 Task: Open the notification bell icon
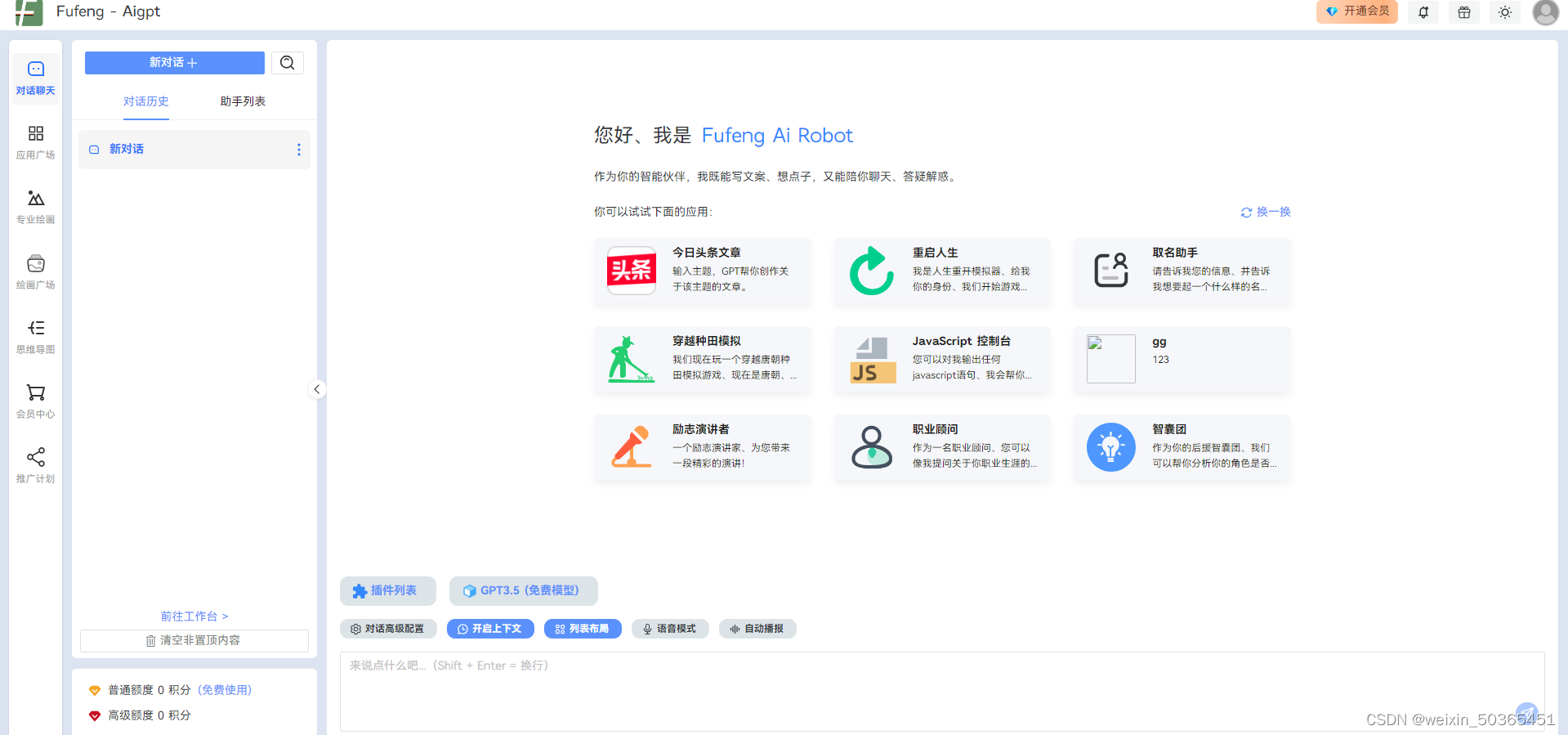[x=1423, y=12]
